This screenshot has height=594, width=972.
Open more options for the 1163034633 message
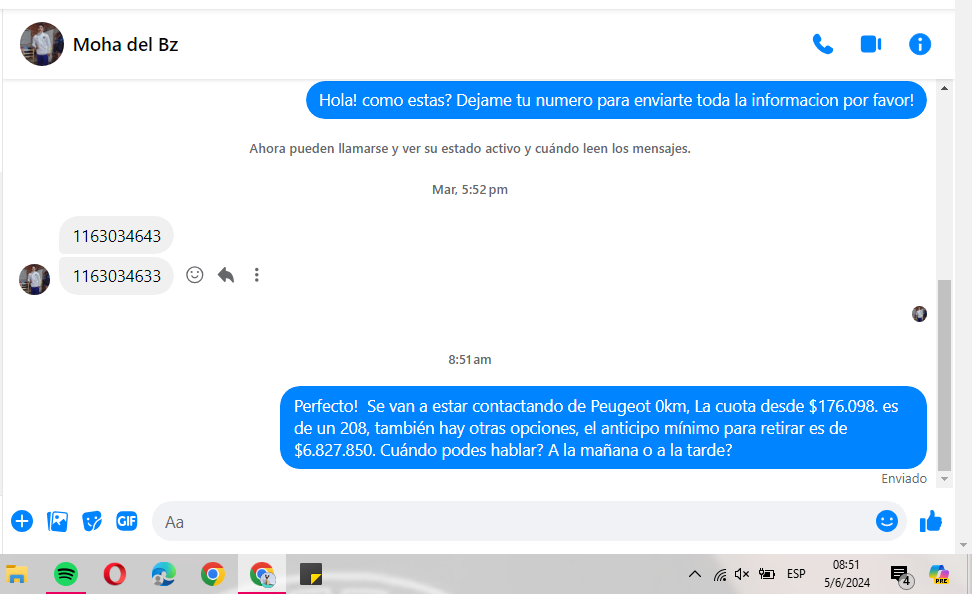coord(257,275)
